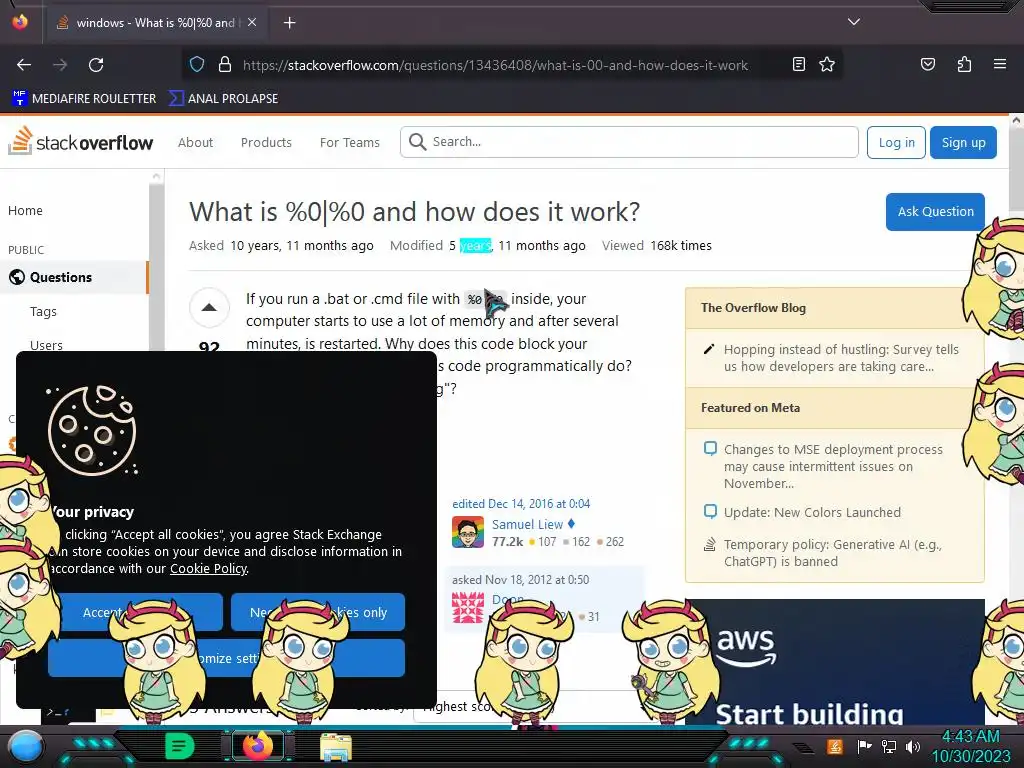Select Home in the left sidebar
1024x768 pixels.
[x=25, y=210]
